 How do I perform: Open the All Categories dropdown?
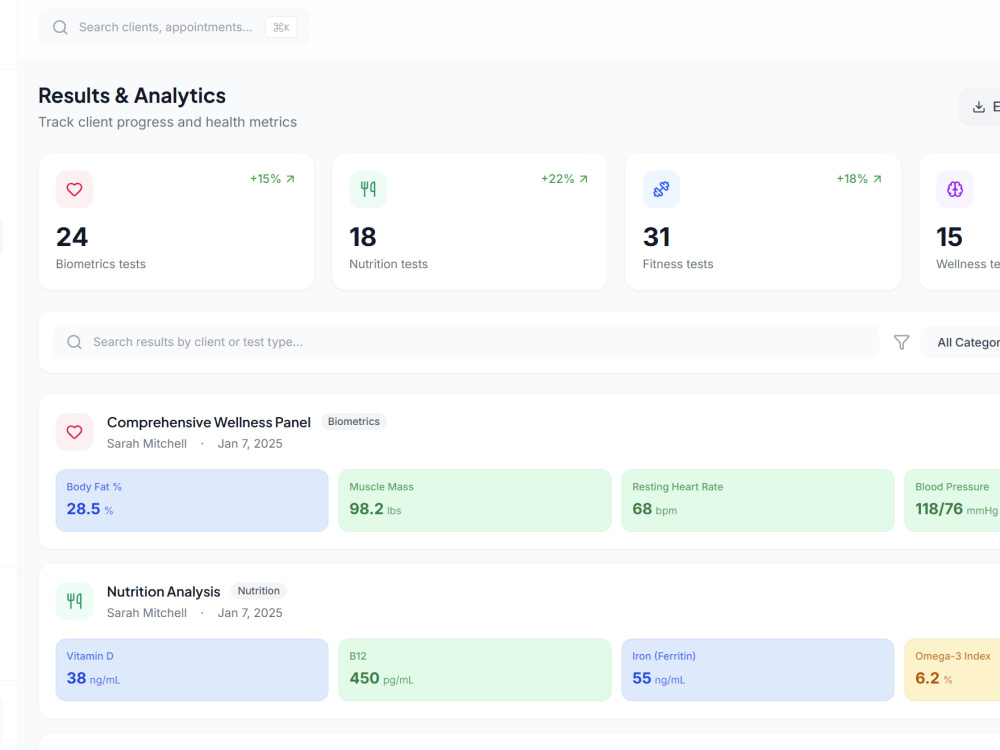click(x=960, y=342)
